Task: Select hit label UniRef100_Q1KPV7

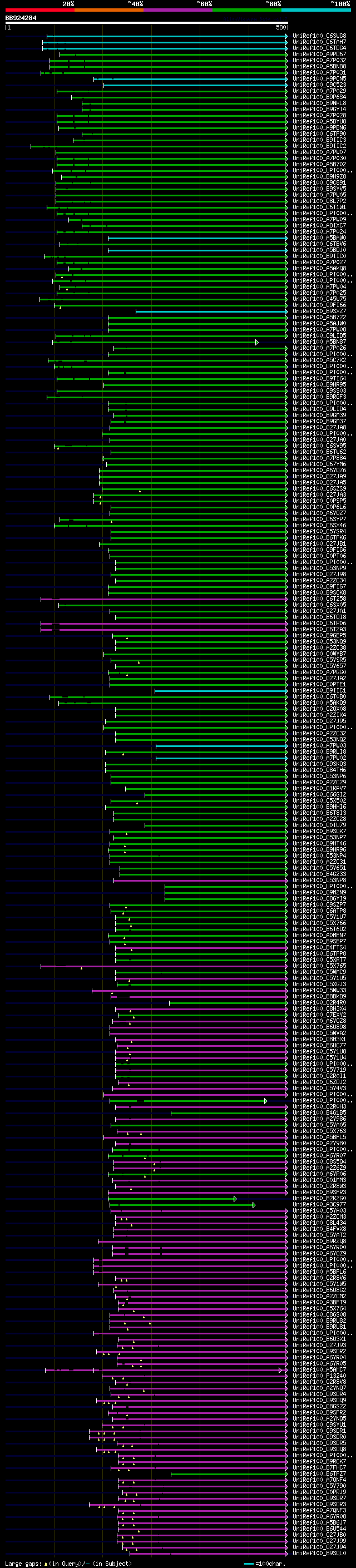Action: pos(319,788)
